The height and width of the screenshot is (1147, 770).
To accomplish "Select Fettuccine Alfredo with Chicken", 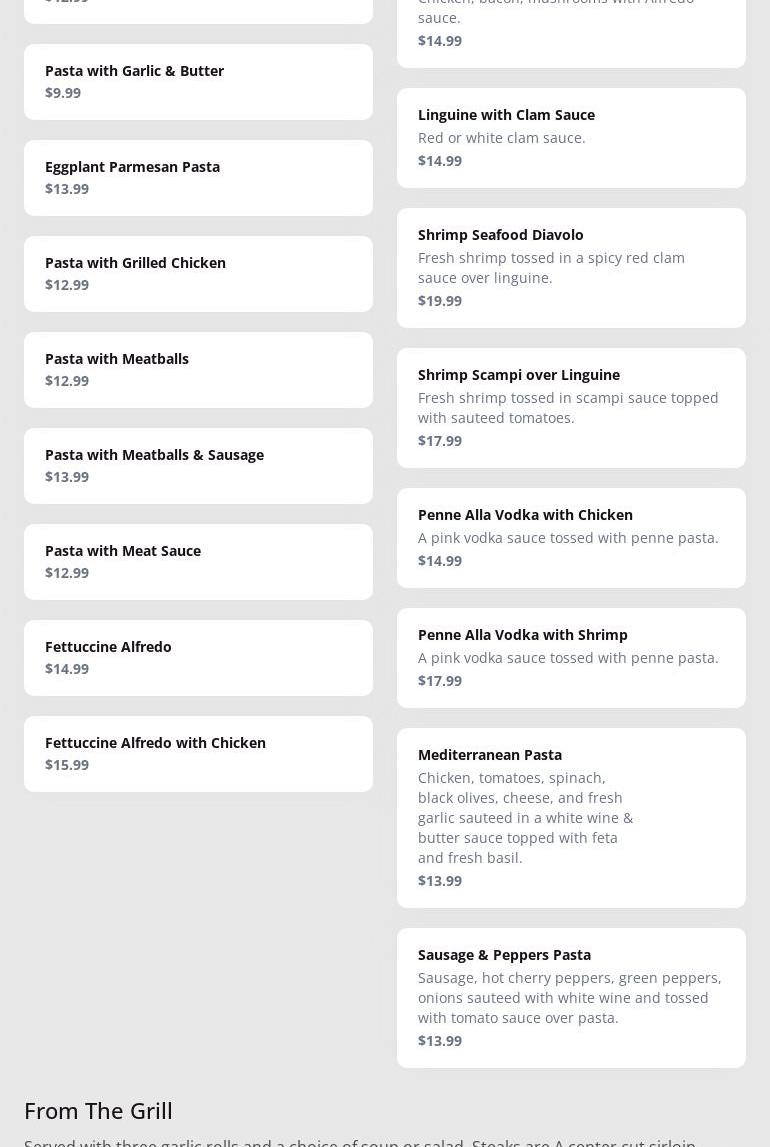I will coord(198,753).
